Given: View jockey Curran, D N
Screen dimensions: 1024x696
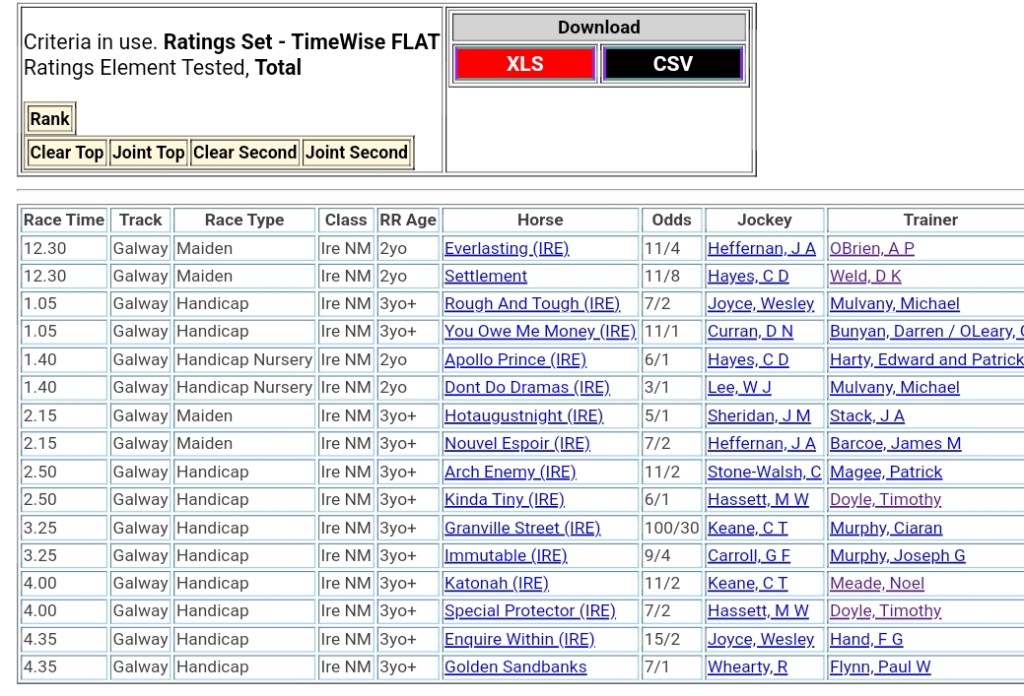Looking at the screenshot, I should (750, 332).
